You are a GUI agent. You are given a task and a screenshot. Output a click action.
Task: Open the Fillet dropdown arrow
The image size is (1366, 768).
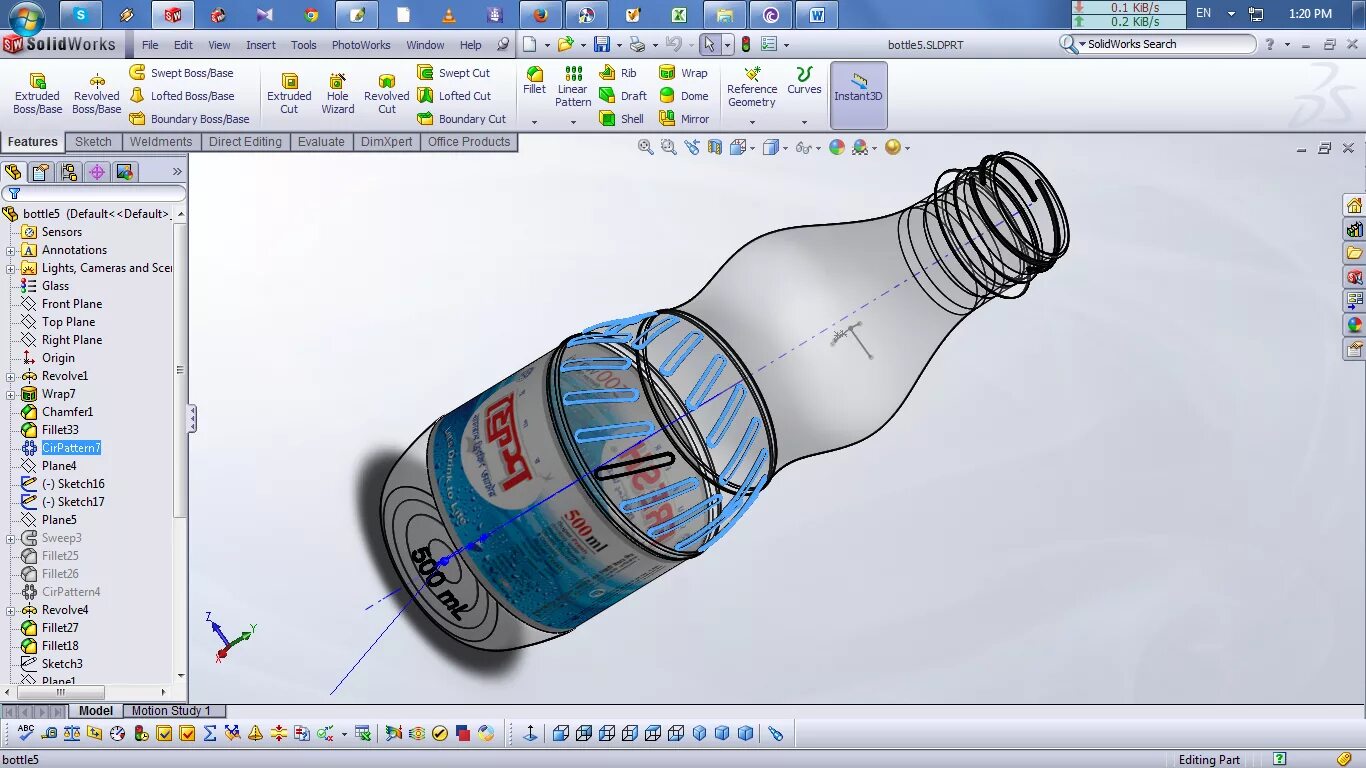point(535,122)
